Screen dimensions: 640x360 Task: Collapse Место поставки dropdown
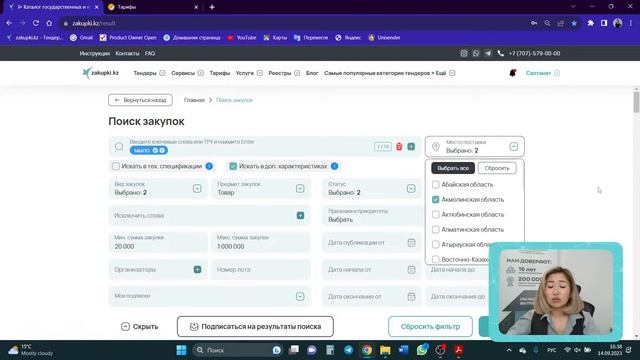[514, 147]
